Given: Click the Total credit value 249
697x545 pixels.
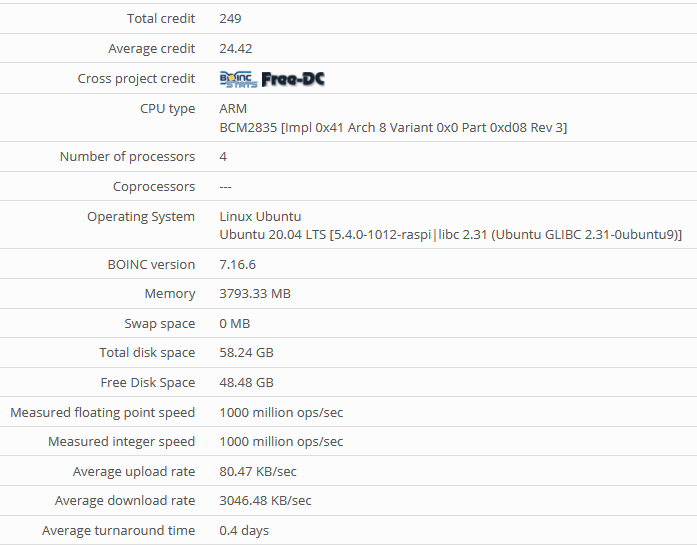Looking at the screenshot, I should pos(230,19).
